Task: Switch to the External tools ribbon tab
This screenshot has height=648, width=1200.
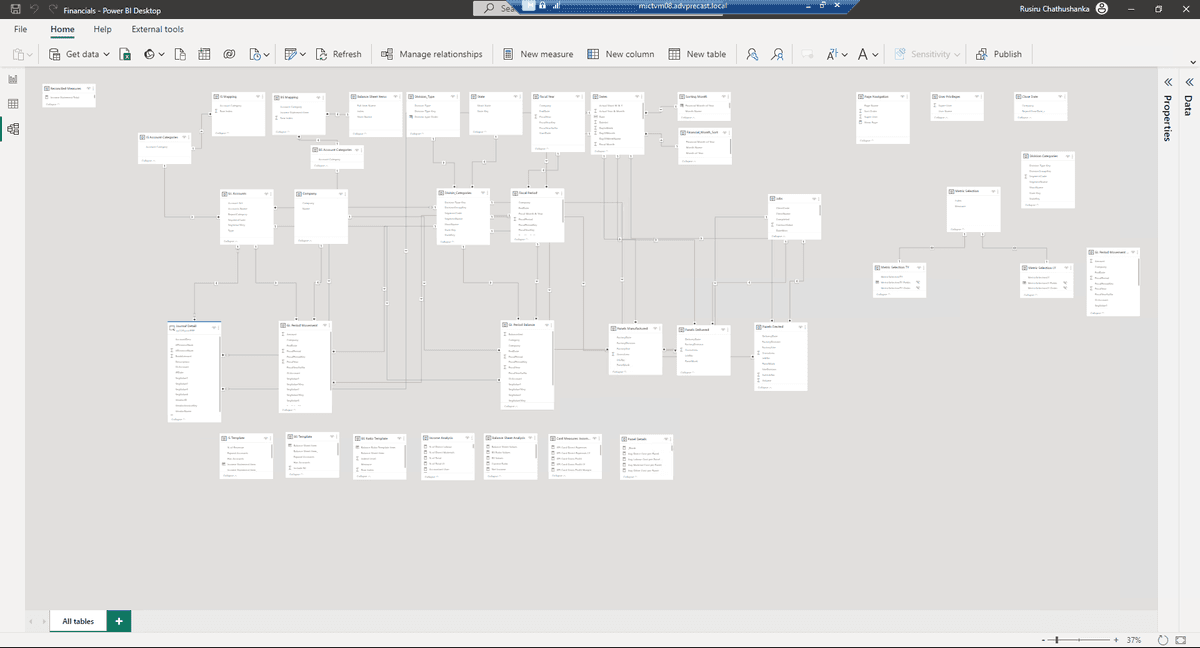Action: point(156,29)
